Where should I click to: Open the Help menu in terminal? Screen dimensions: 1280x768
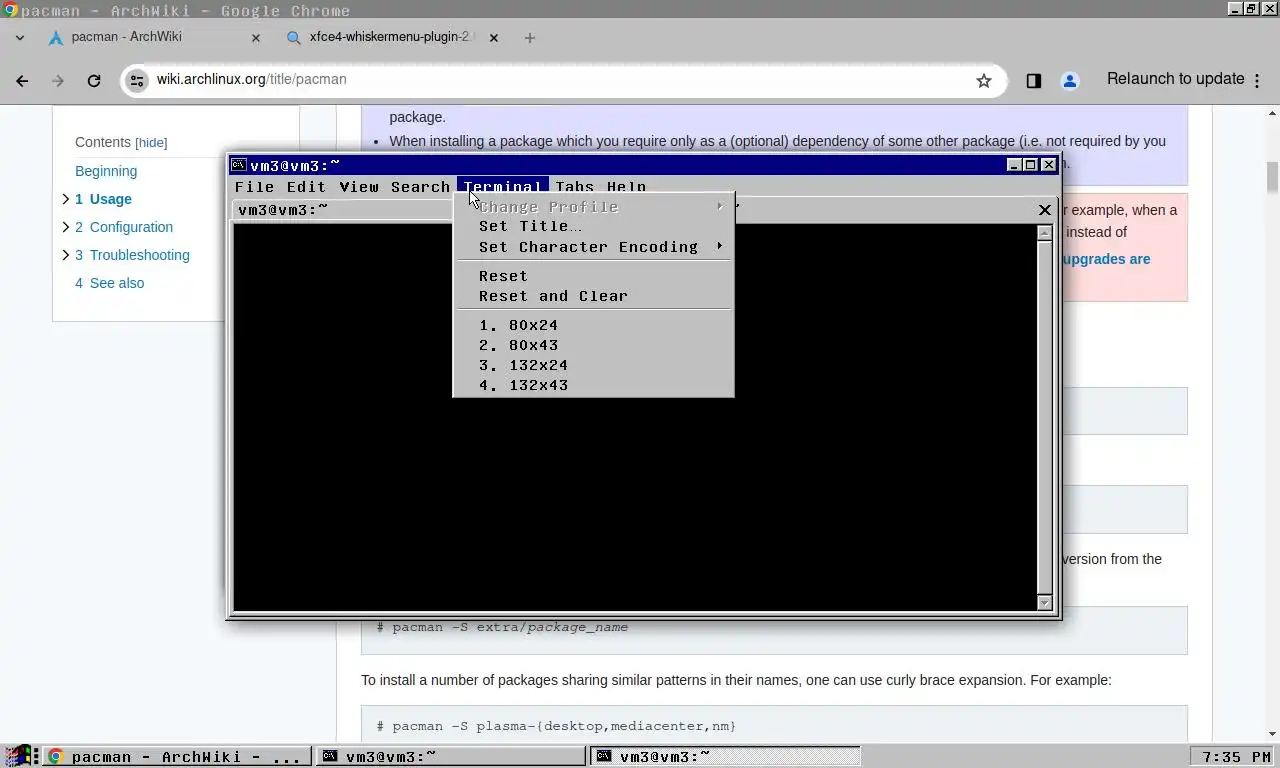point(626,187)
